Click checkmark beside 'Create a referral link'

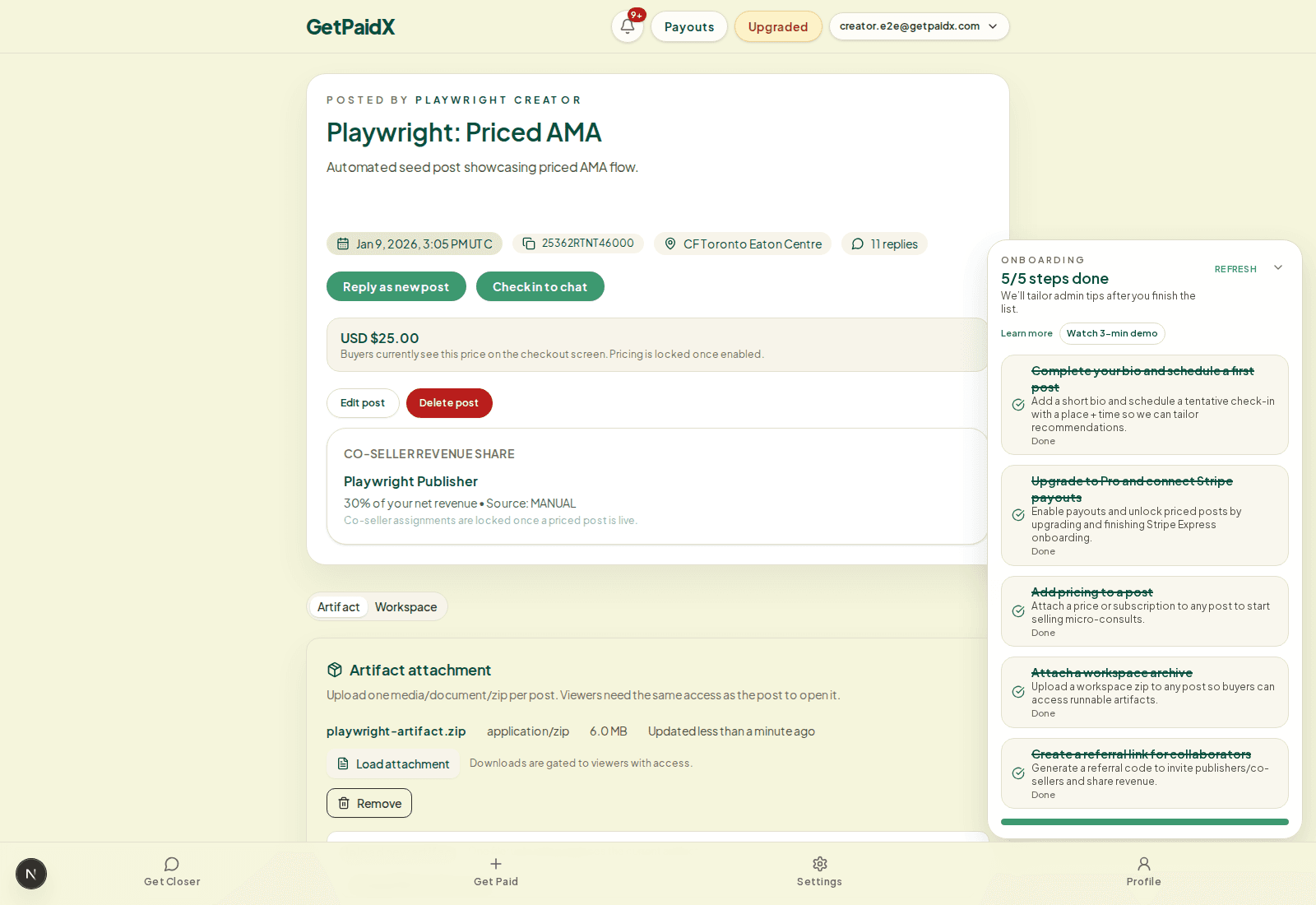1017,773
